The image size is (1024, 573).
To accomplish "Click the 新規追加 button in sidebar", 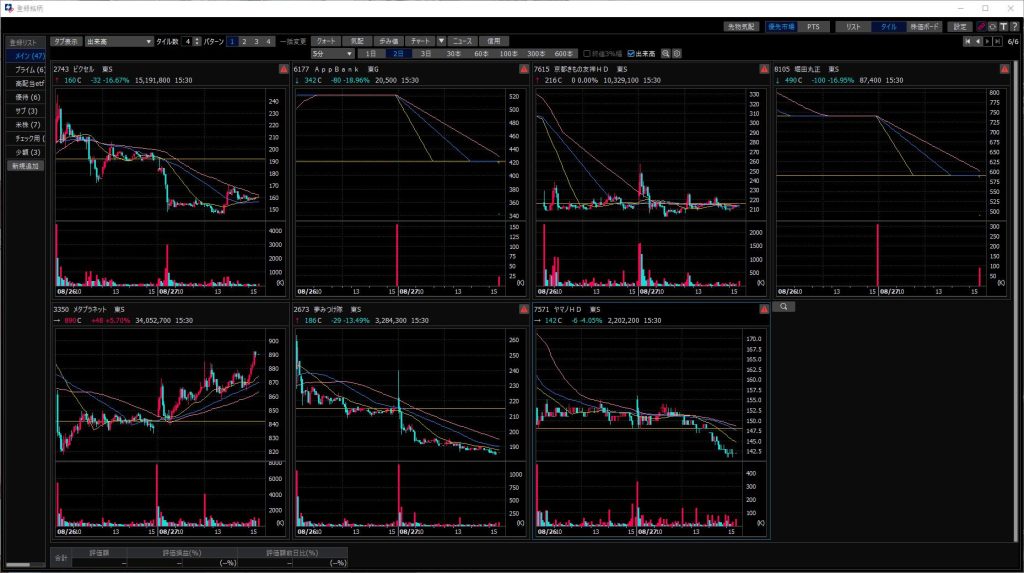I will pos(25,165).
